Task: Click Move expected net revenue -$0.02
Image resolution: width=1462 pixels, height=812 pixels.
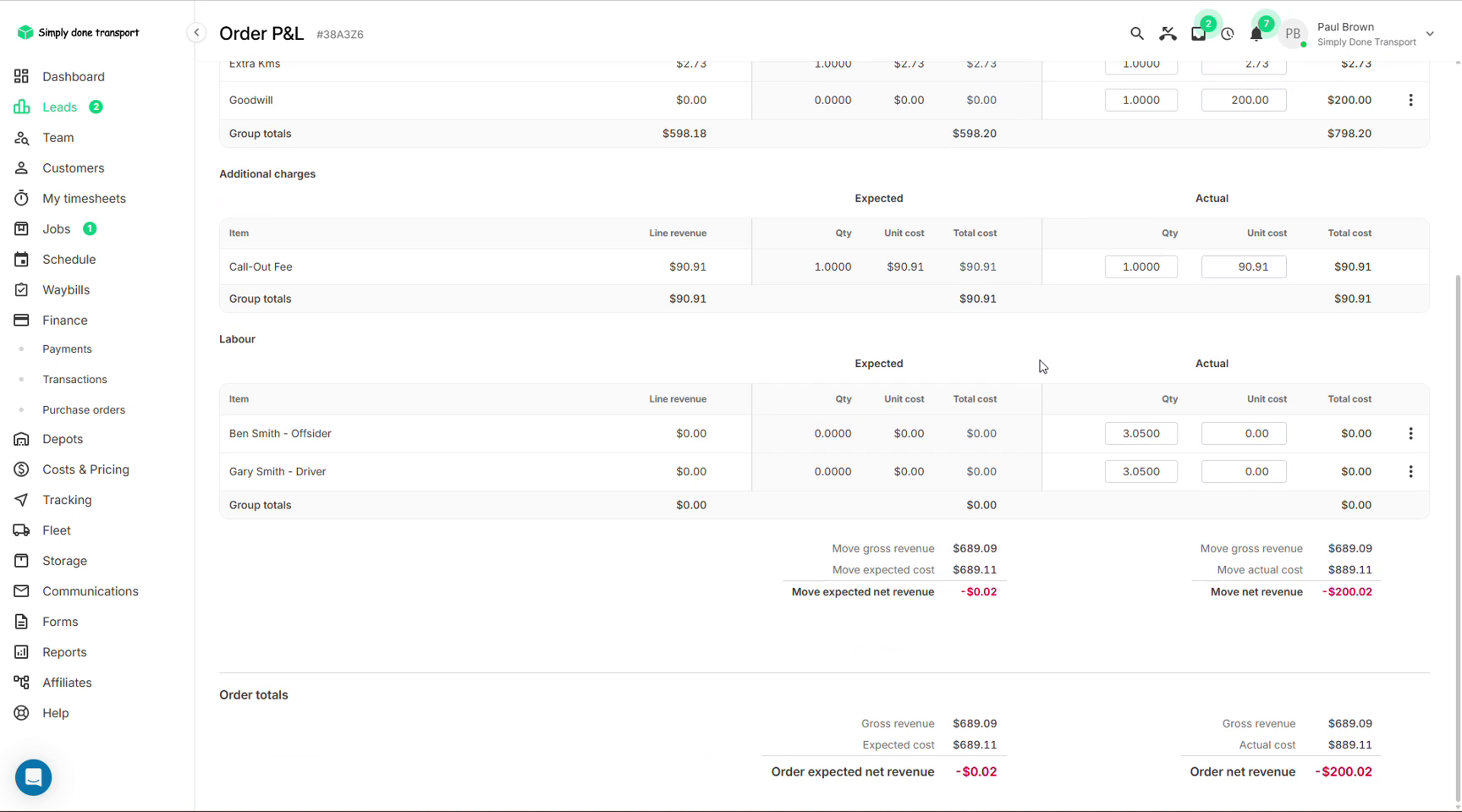Action: (x=979, y=591)
